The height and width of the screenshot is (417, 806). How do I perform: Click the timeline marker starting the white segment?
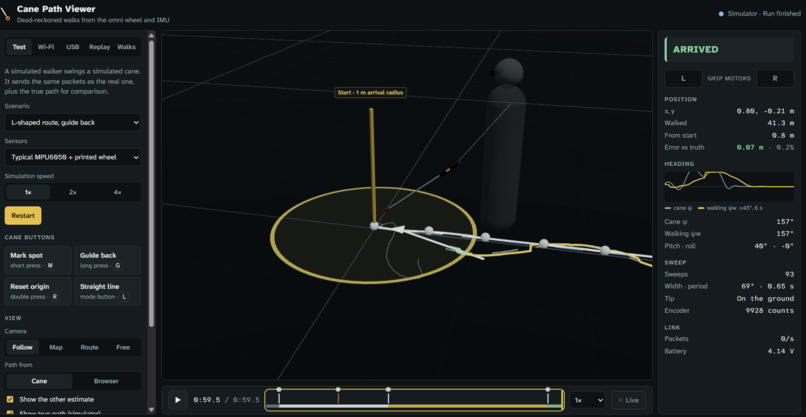[x=279, y=396]
